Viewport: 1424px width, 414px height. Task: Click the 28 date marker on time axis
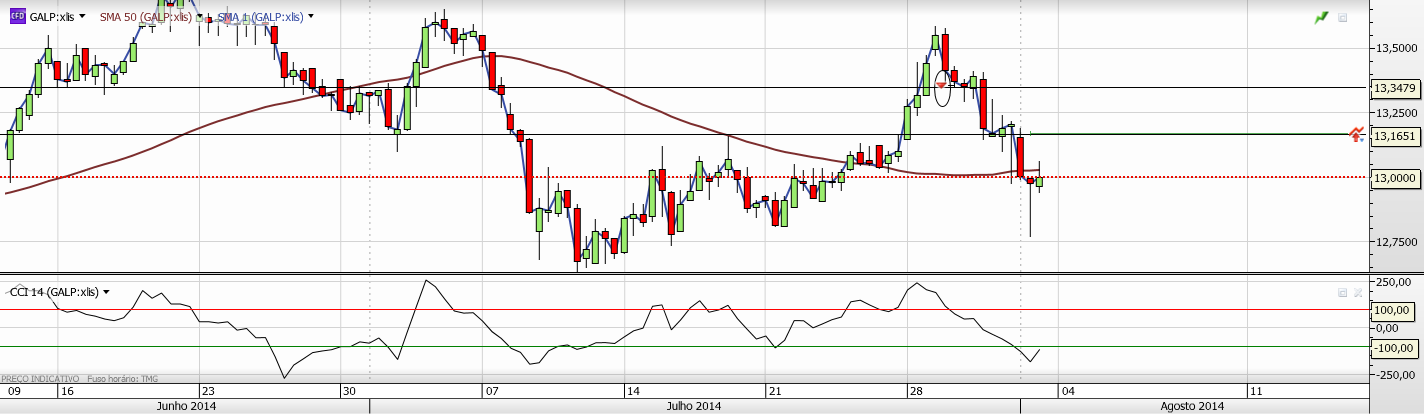click(915, 390)
